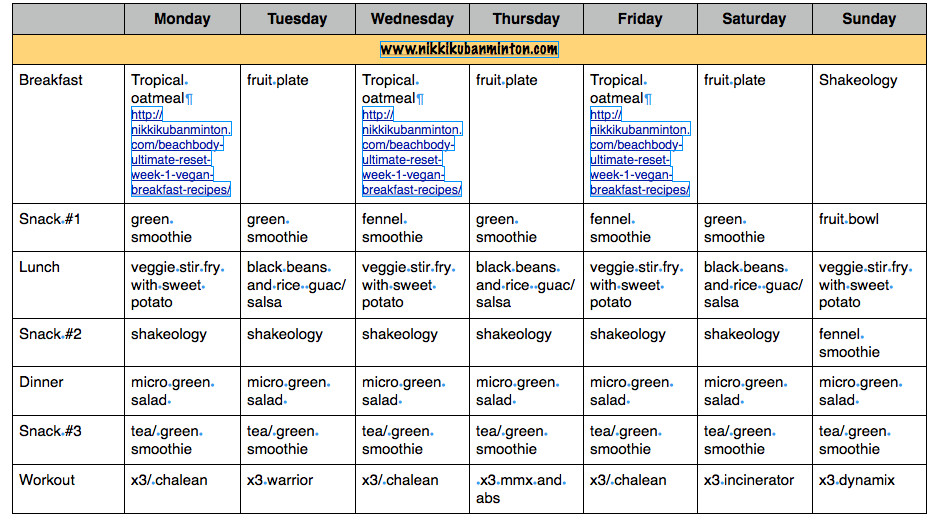Follow Wednesday's breakfast recipe URL

tap(411, 152)
